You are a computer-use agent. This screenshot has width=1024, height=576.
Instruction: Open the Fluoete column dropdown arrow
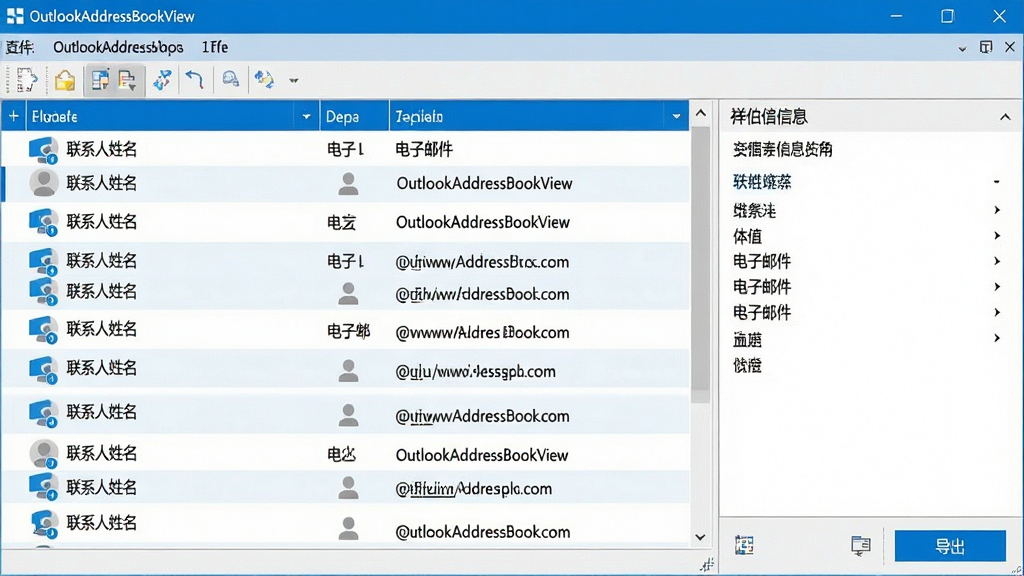(x=306, y=117)
